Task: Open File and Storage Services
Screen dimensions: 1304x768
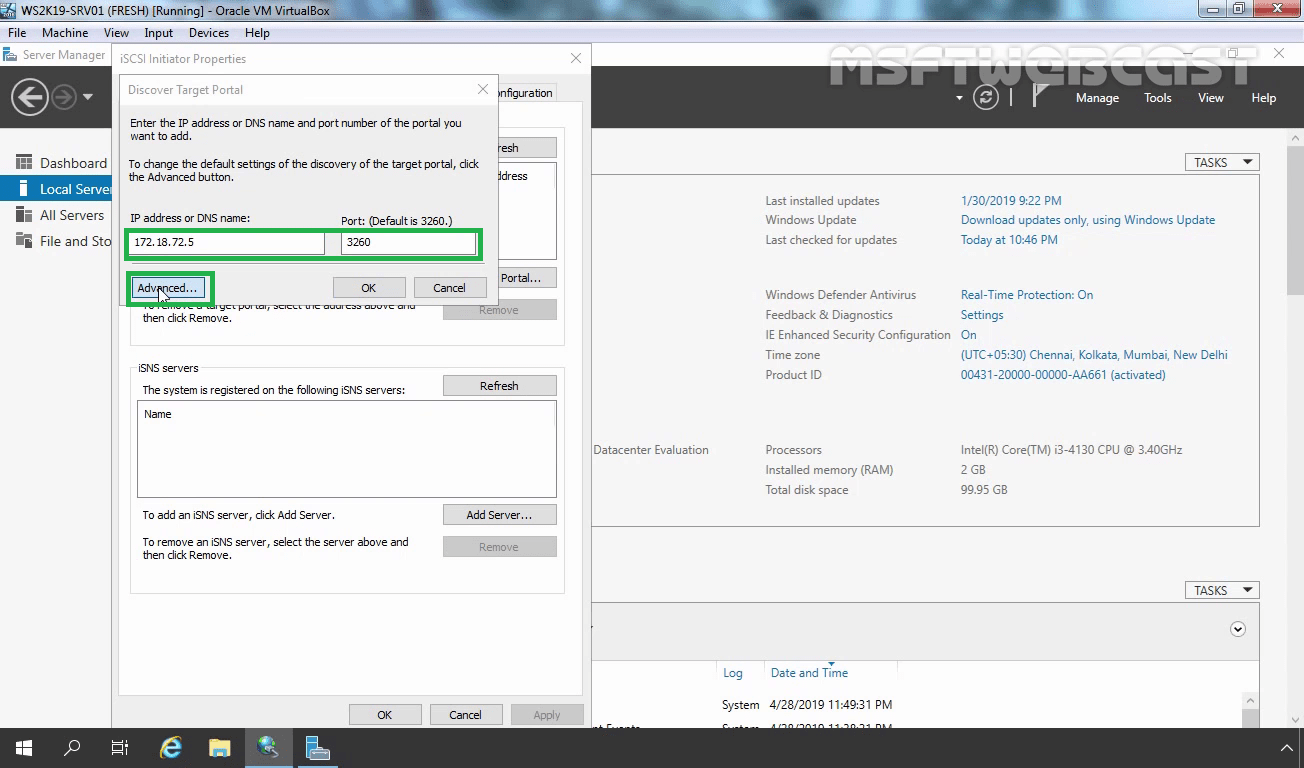Action: point(72,240)
